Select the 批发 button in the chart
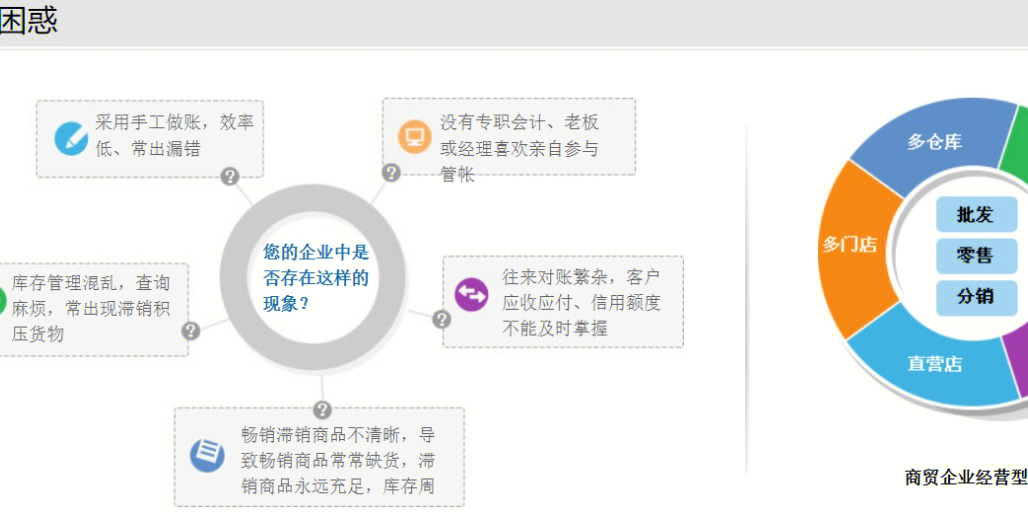Image resolution: width=1028 pixels, height=514 pixels. click(975, 214)
